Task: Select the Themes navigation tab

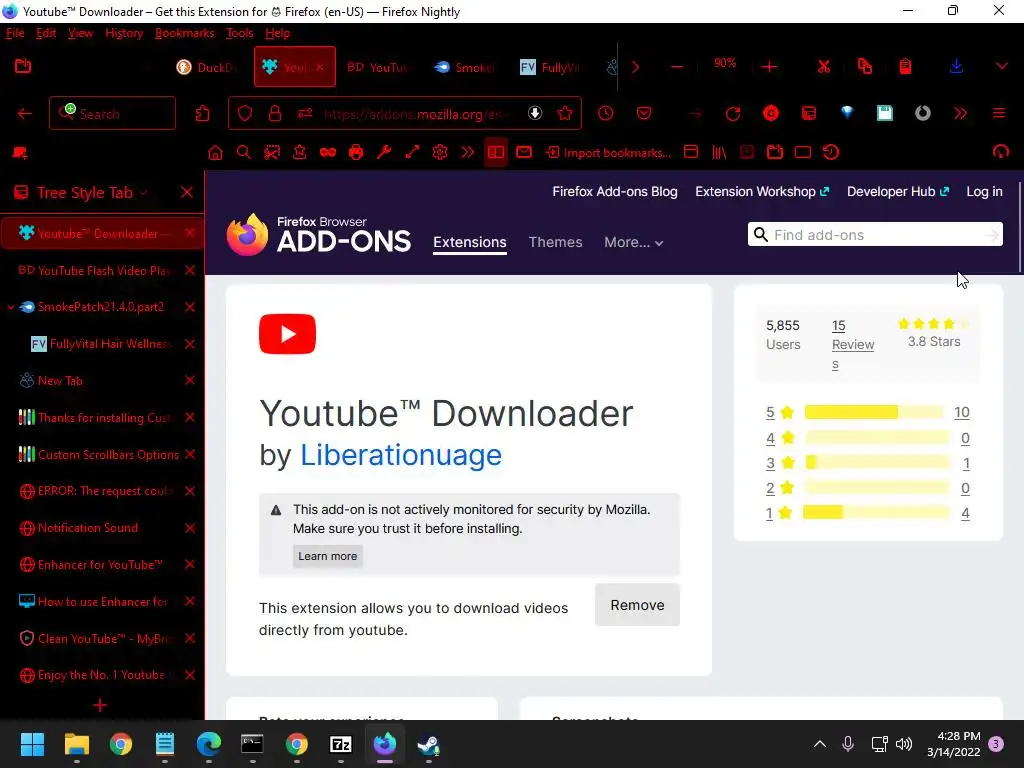Action: pyautogui.click(x=555, y=242)
